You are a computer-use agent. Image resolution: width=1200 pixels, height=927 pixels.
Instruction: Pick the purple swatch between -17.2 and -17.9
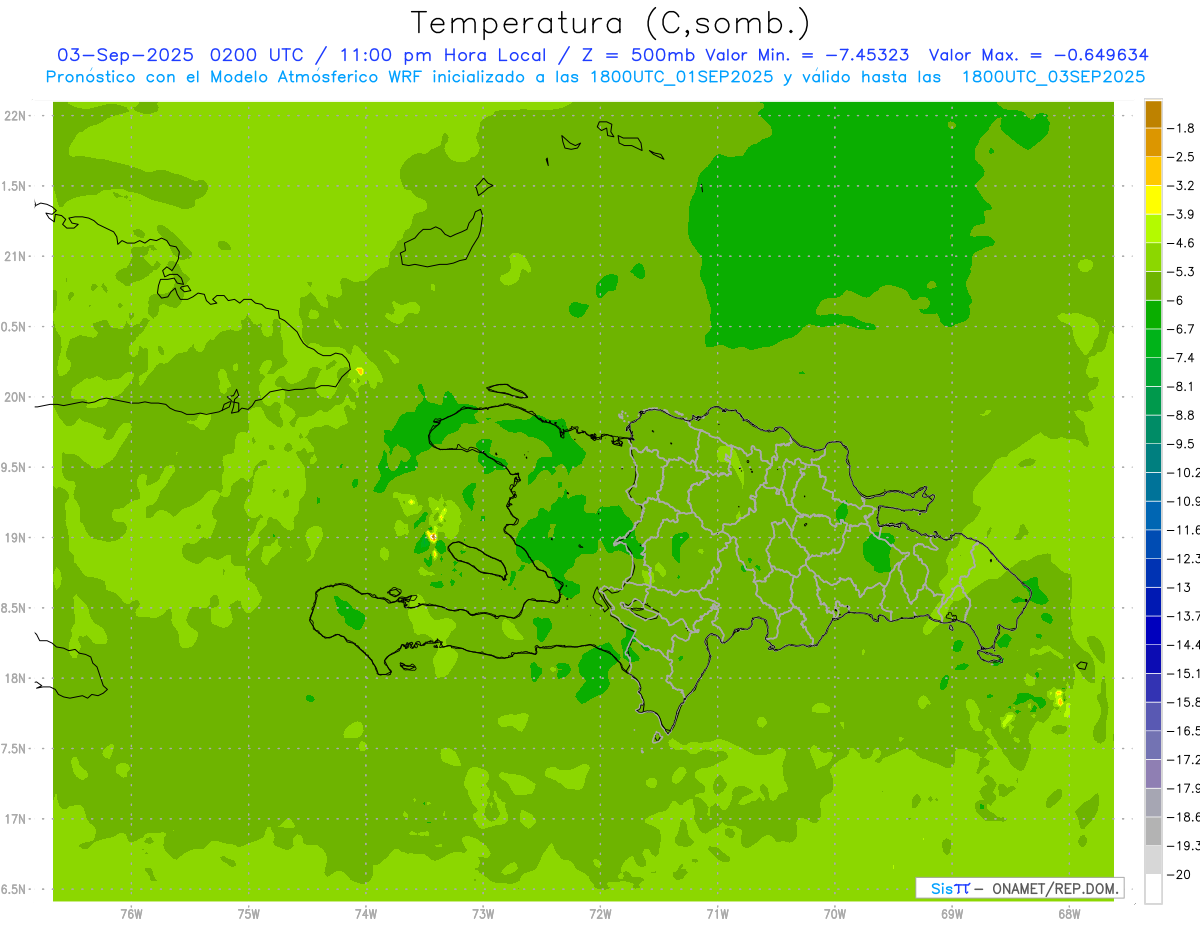tap(1153, 774)
